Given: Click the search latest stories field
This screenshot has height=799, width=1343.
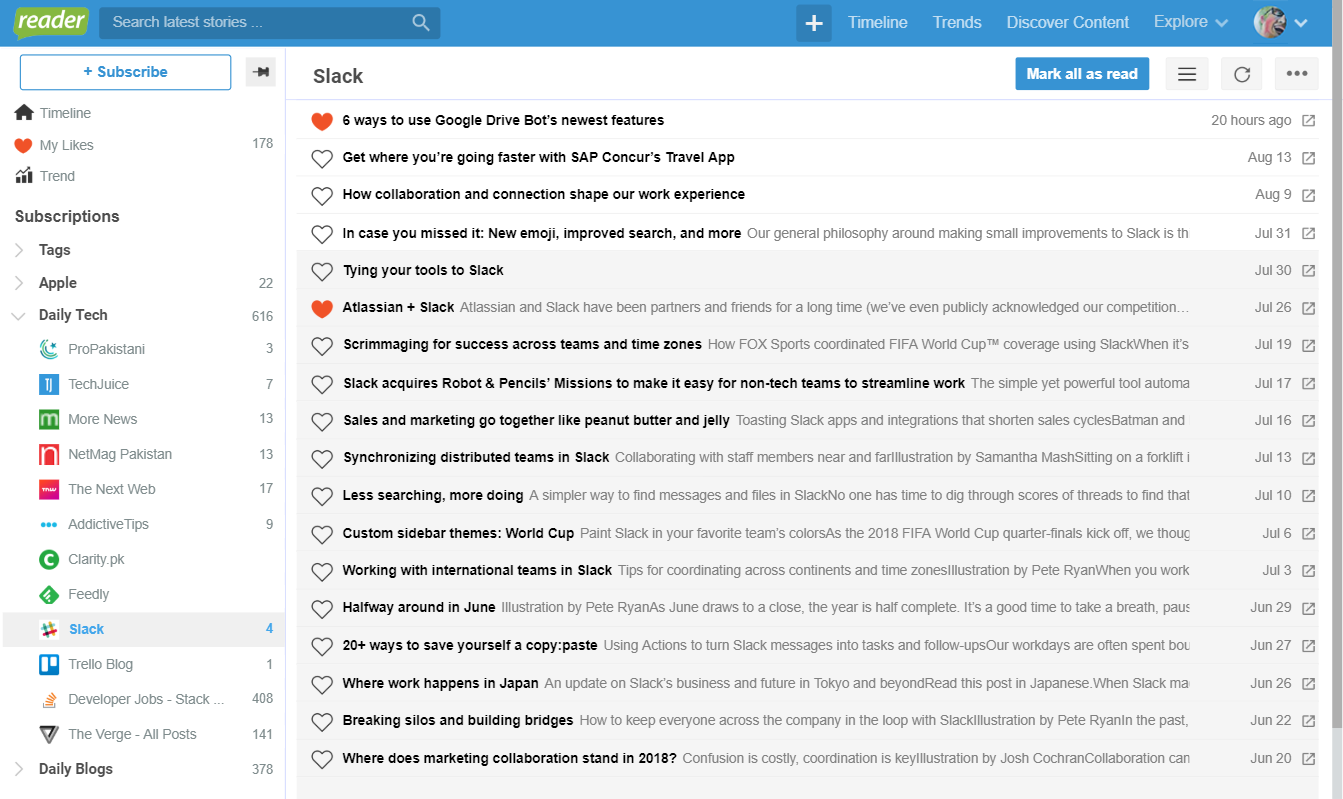Looking at the screenshot, I should (x=270, y=22).
